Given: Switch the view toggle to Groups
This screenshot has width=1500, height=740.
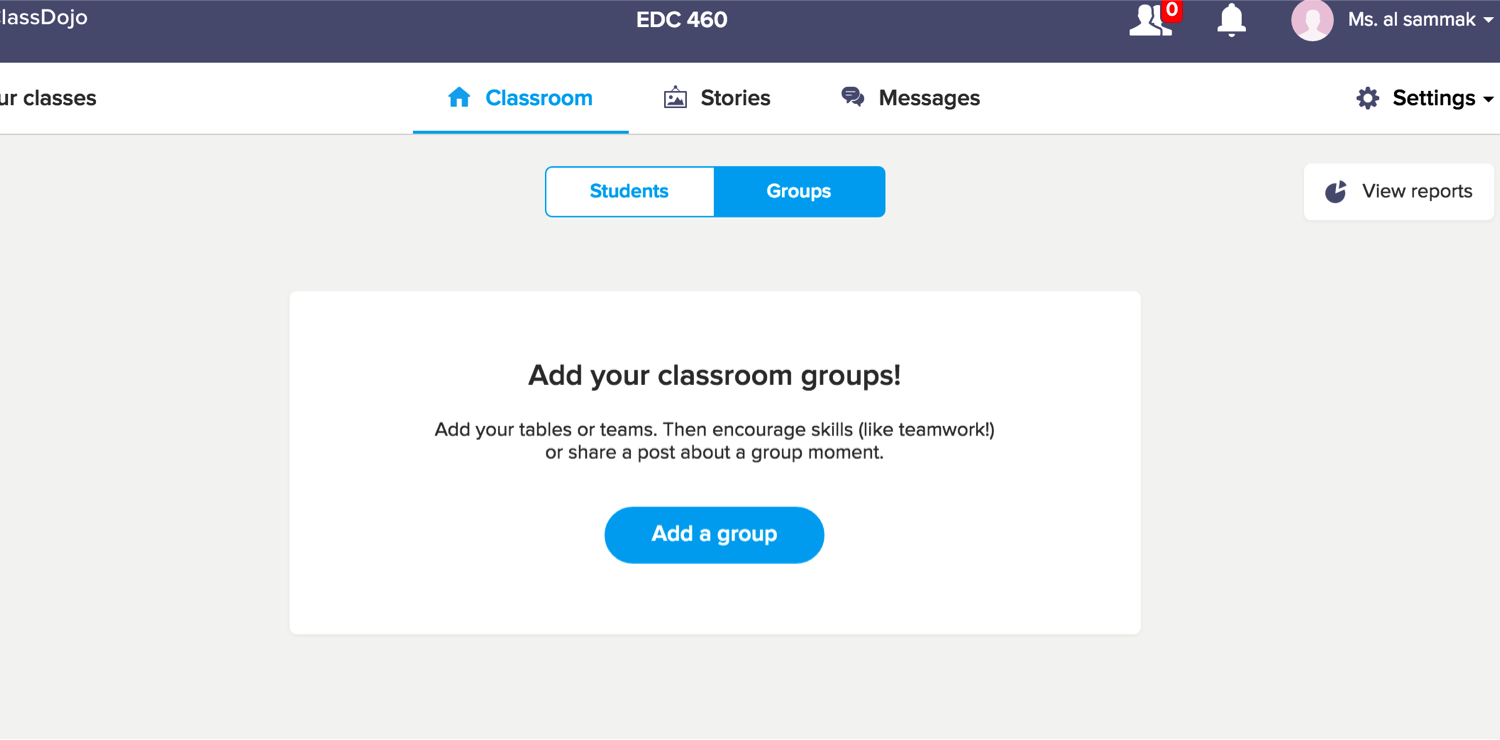Looking at the screenshot, I should (799, 191).
